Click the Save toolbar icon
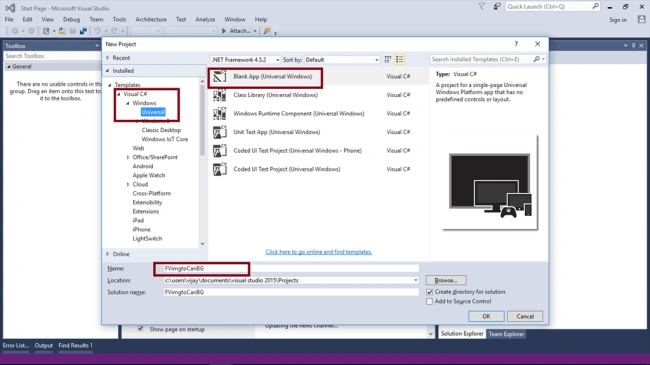This screenshot has width=650, height=365. (73, 31)
